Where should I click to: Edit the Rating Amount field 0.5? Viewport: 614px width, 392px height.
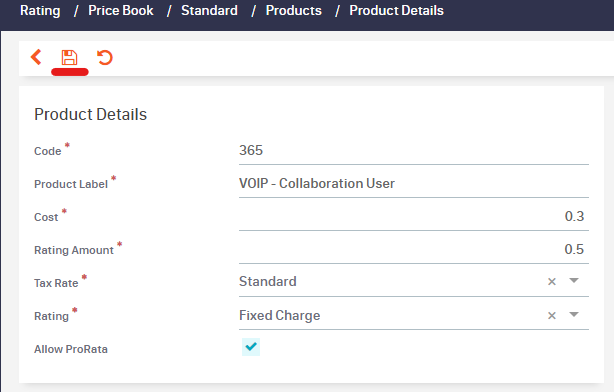click(414, 249)
